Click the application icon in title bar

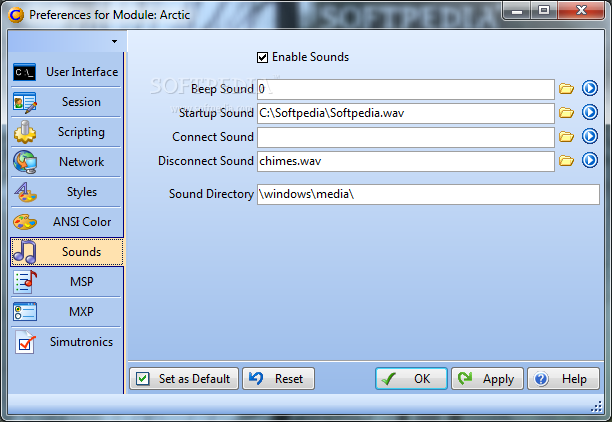click(x=16, y=15)
